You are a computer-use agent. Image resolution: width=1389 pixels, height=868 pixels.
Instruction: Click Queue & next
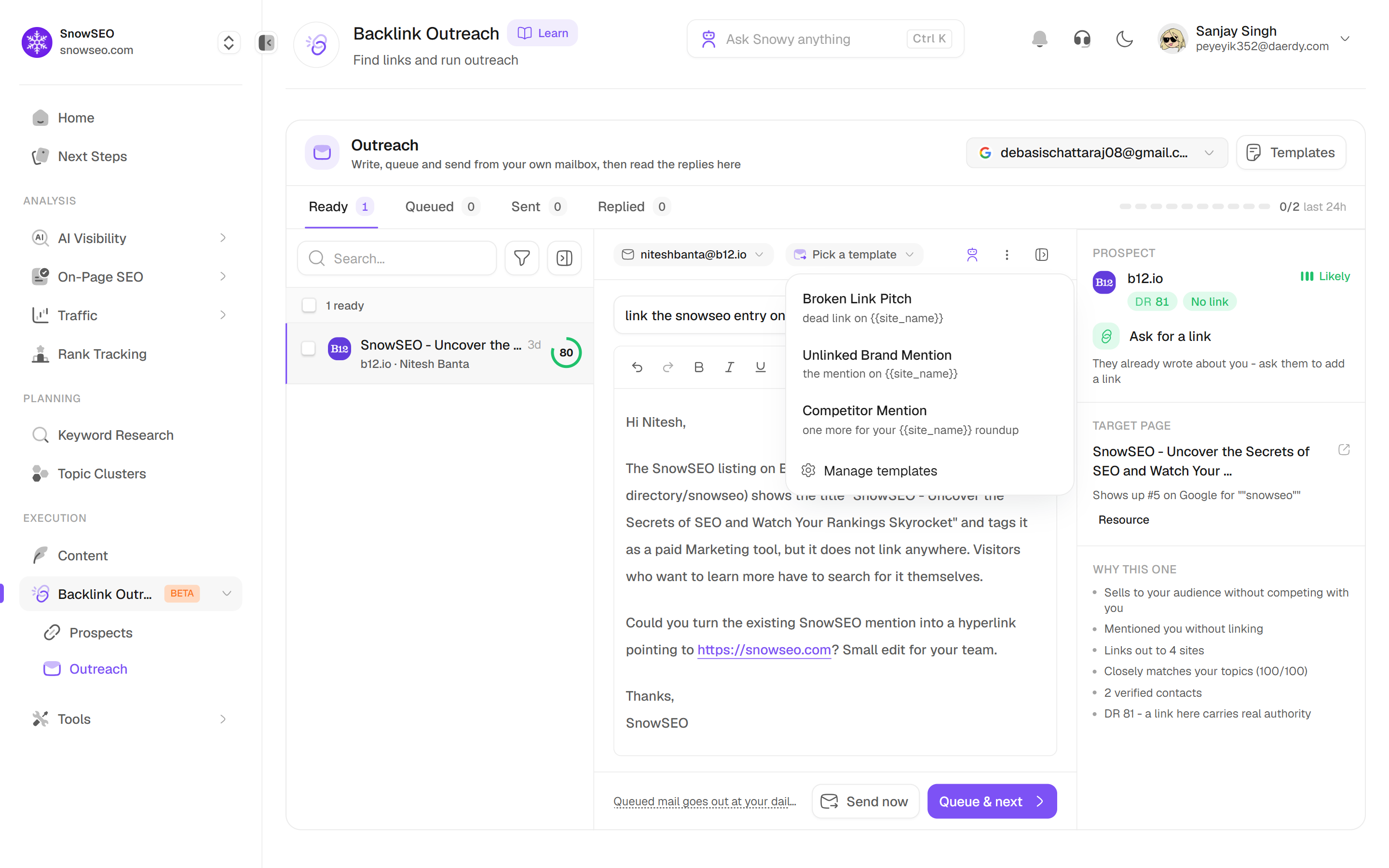992,801
